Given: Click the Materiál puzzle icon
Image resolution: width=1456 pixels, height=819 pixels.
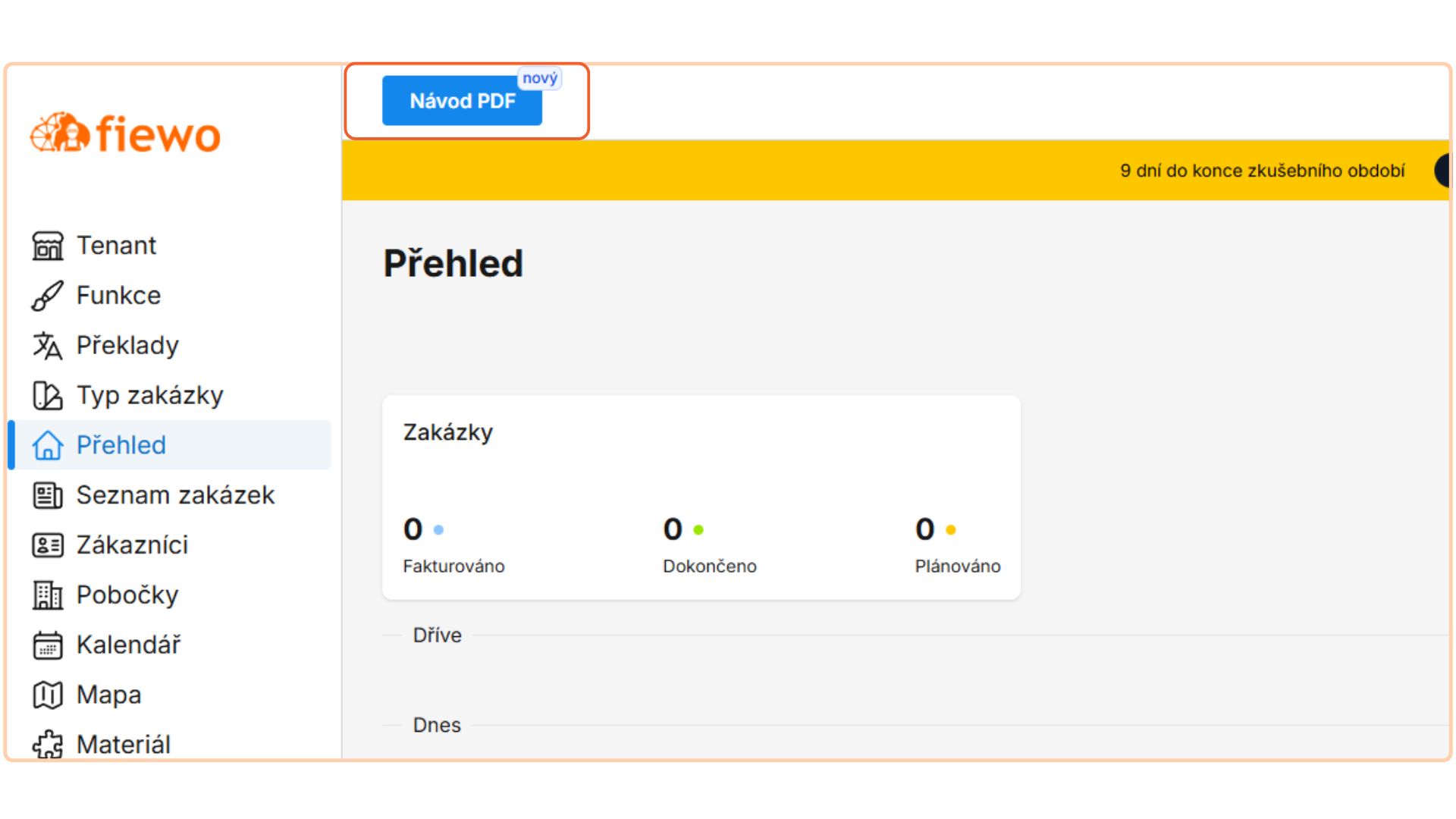Looking at the screenshot, I should [x=48, y=744].
